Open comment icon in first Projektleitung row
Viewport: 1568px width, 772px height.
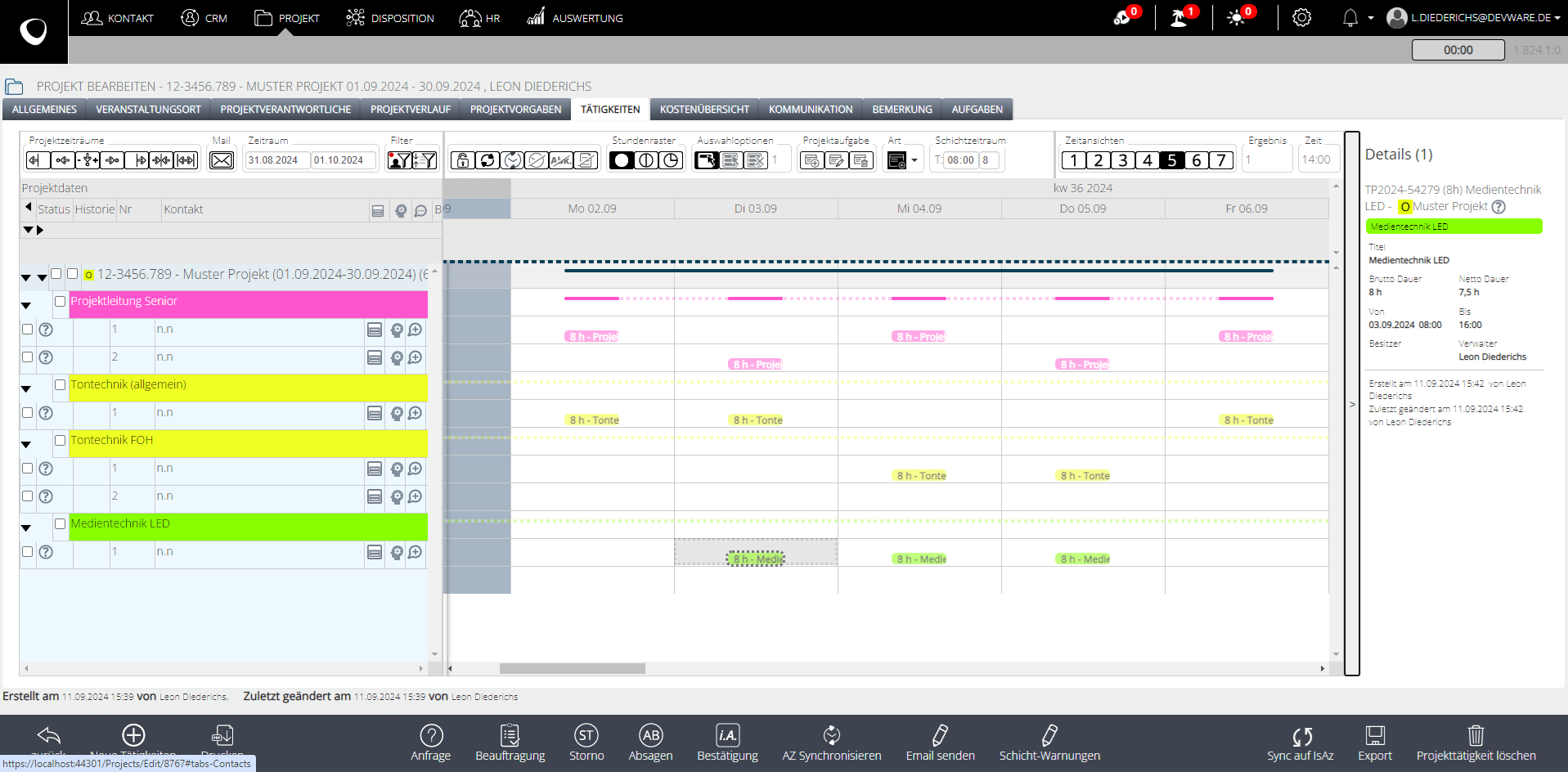(416, 330)
